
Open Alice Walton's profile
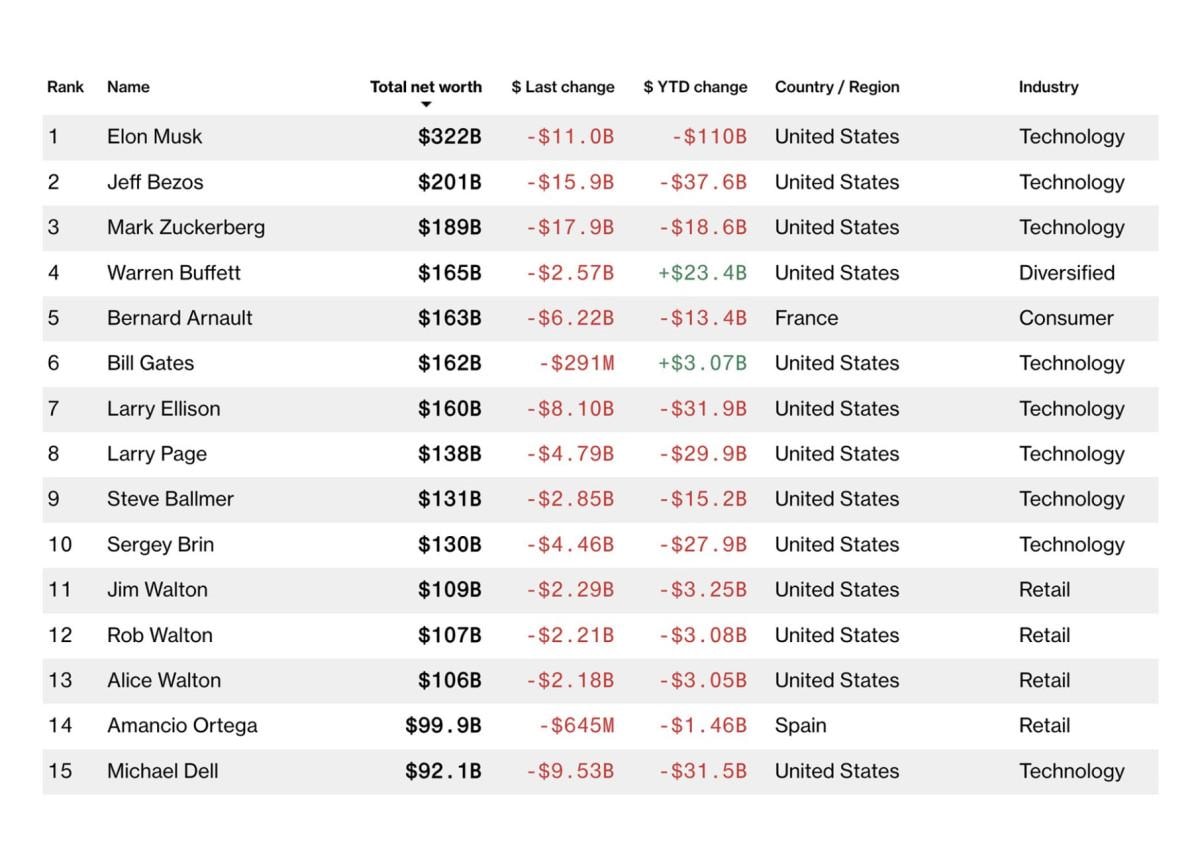[164, 680]
